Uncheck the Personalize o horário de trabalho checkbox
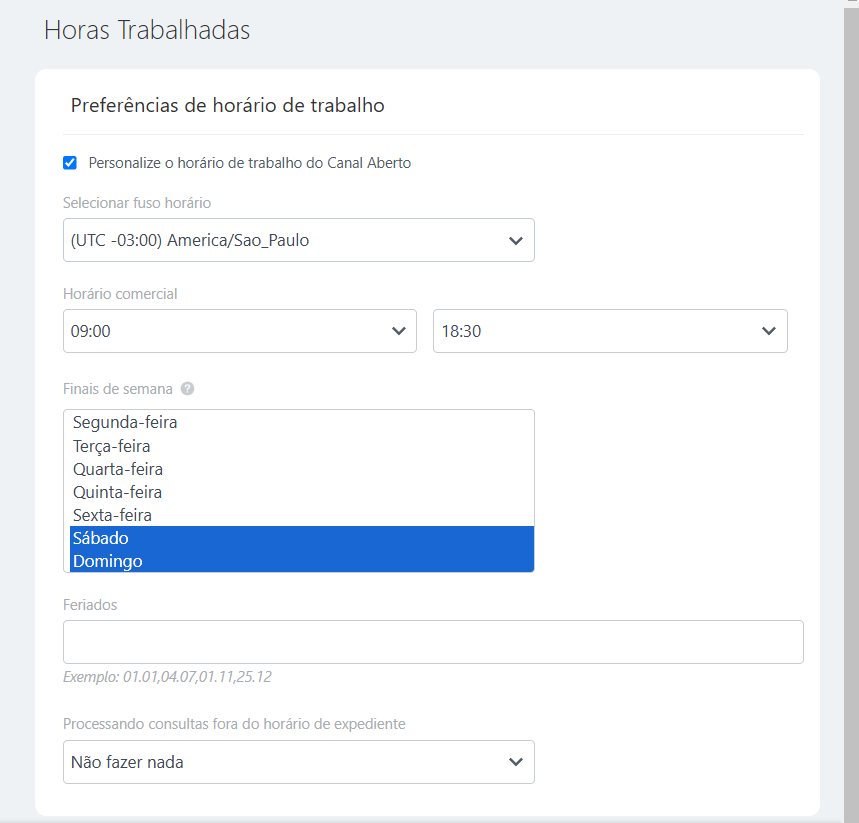The width and height of the screenshot is (859, 823). coord(70,163)
